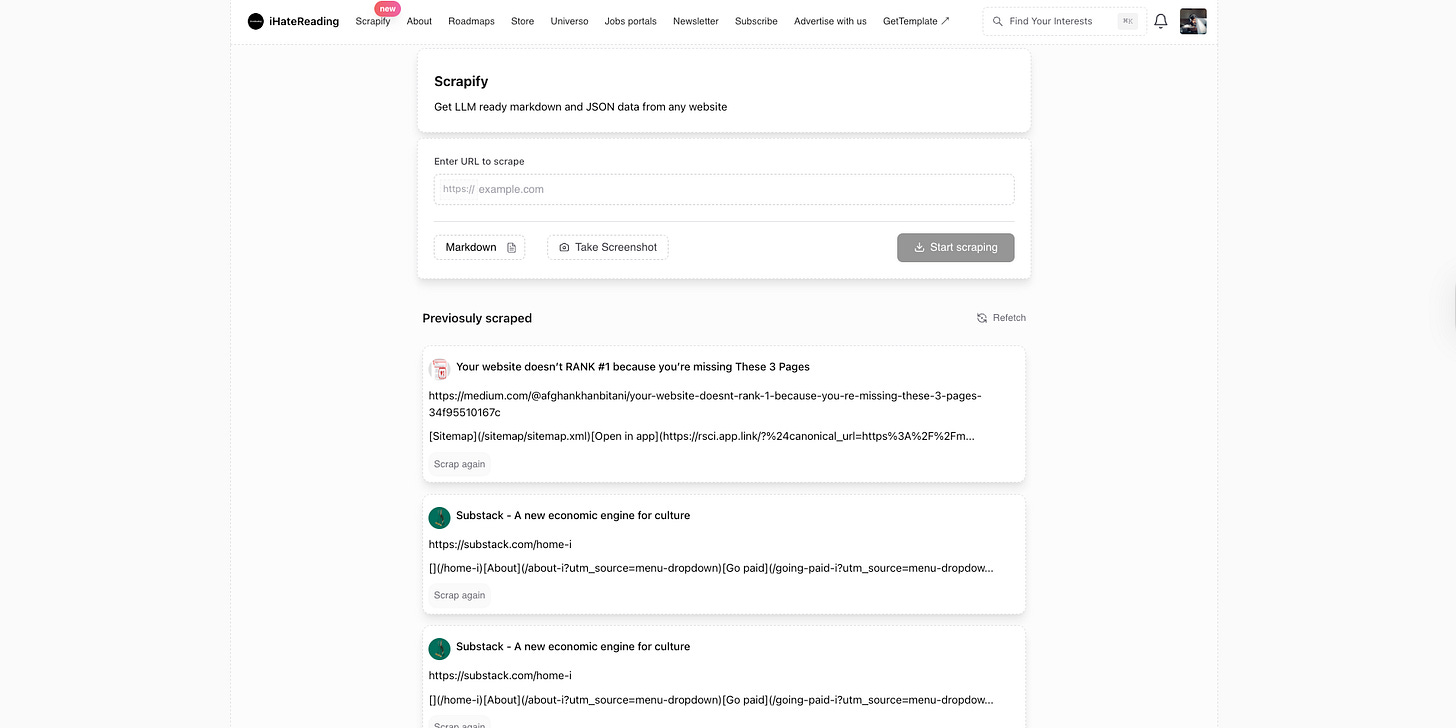Viewport: 1456px width, 728px height.
Task: Open the Jobs portals nav item
Action: (x=631, y=21)
